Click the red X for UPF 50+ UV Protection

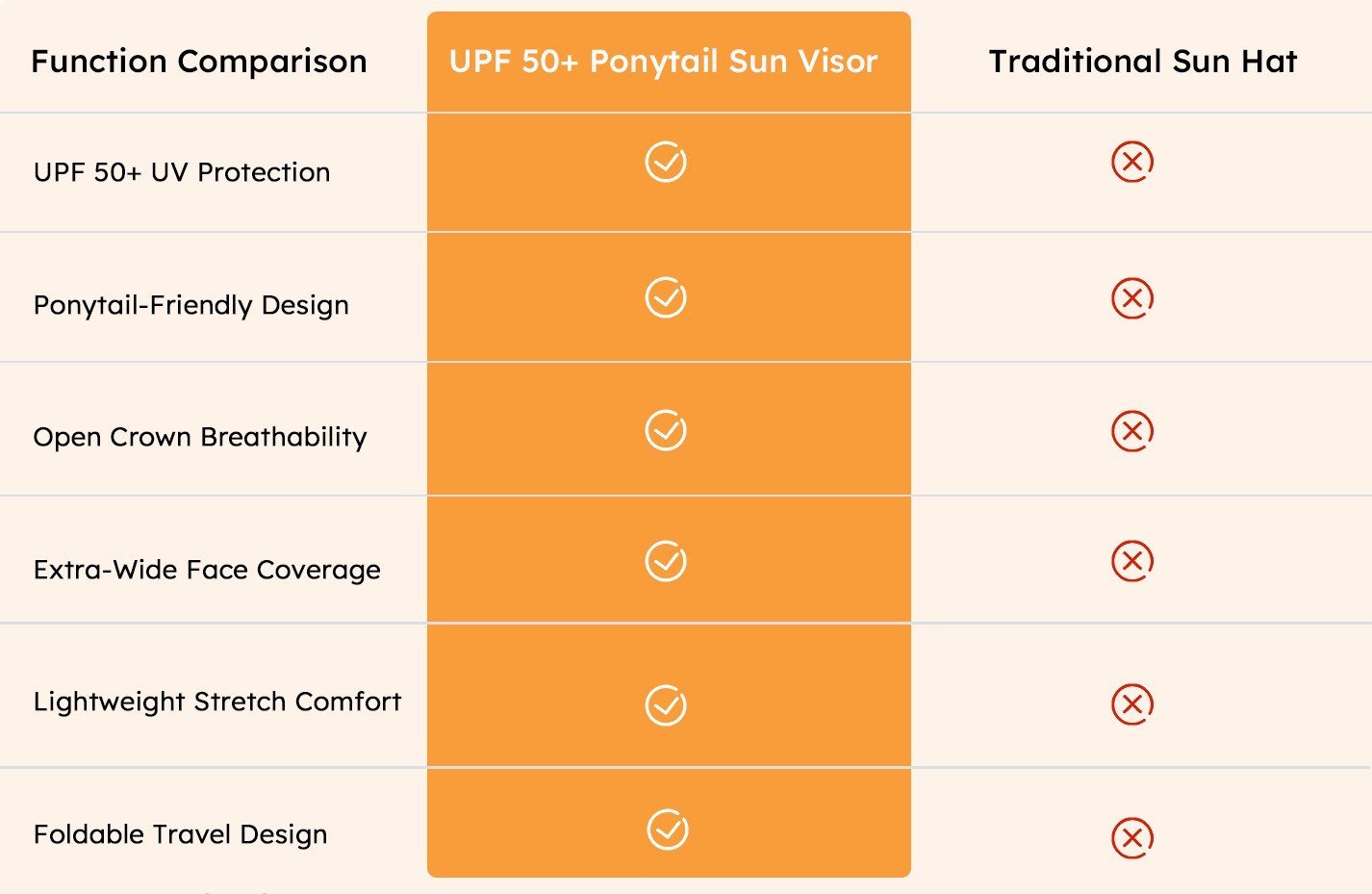point(1132,162)
